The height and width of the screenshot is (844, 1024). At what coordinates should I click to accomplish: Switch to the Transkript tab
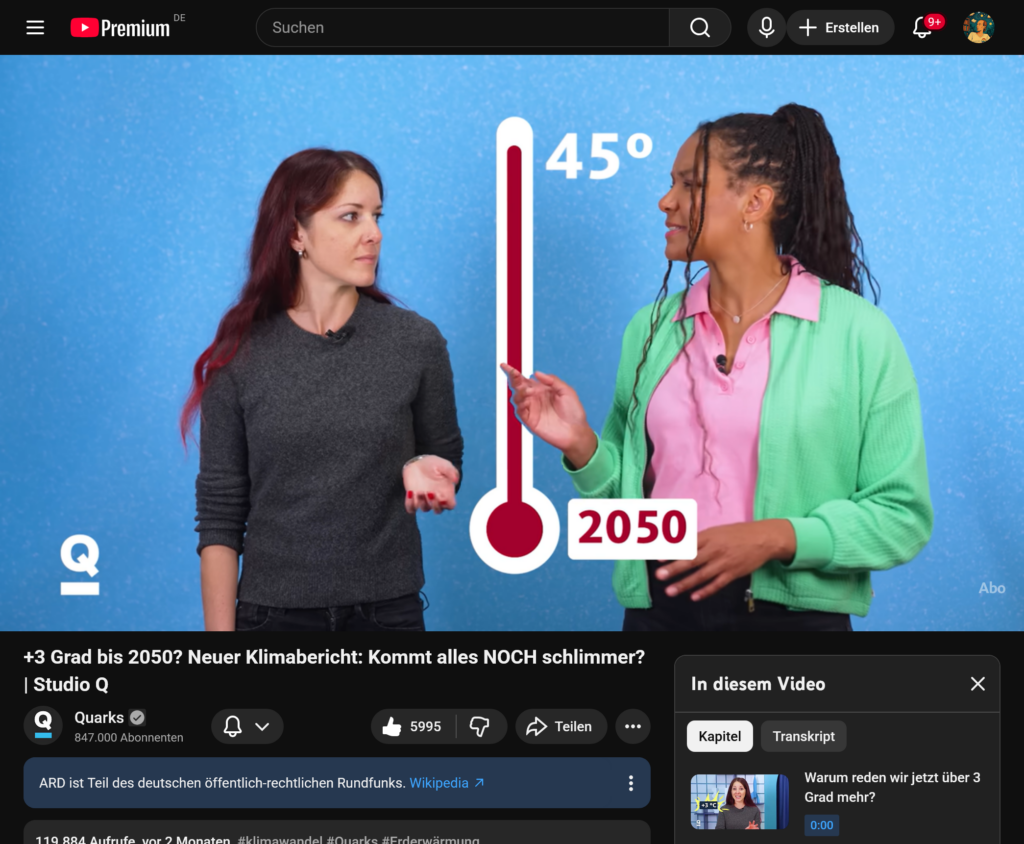click(803, 736)
